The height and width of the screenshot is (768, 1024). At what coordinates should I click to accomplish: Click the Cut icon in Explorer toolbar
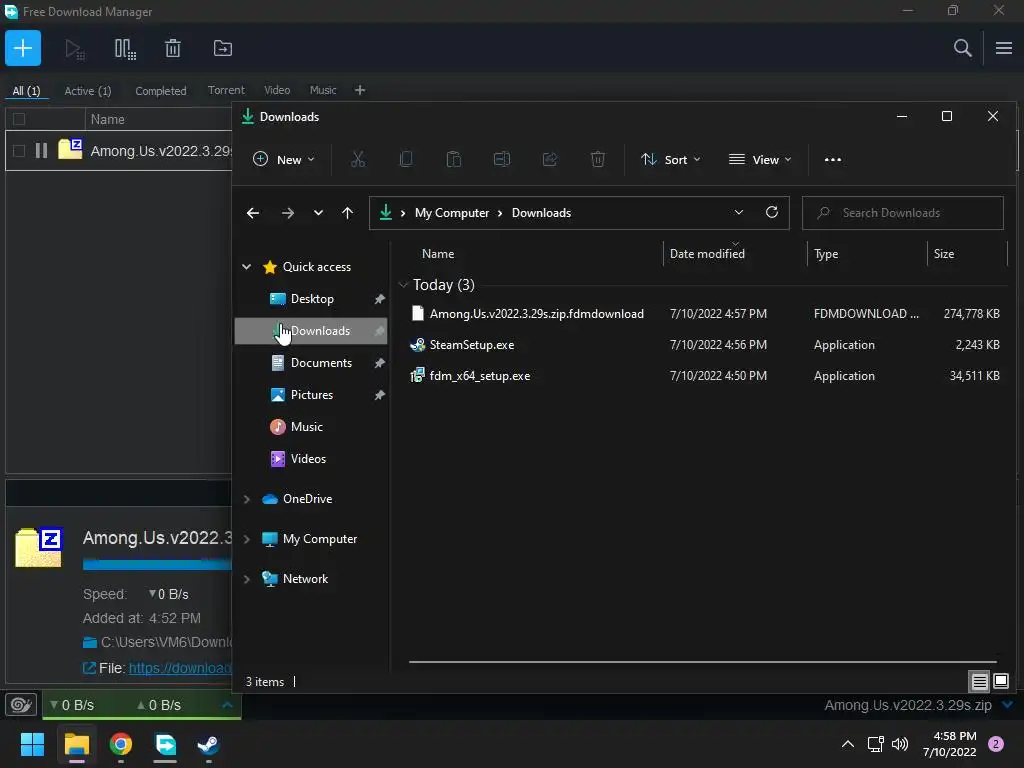coord(358,159)
